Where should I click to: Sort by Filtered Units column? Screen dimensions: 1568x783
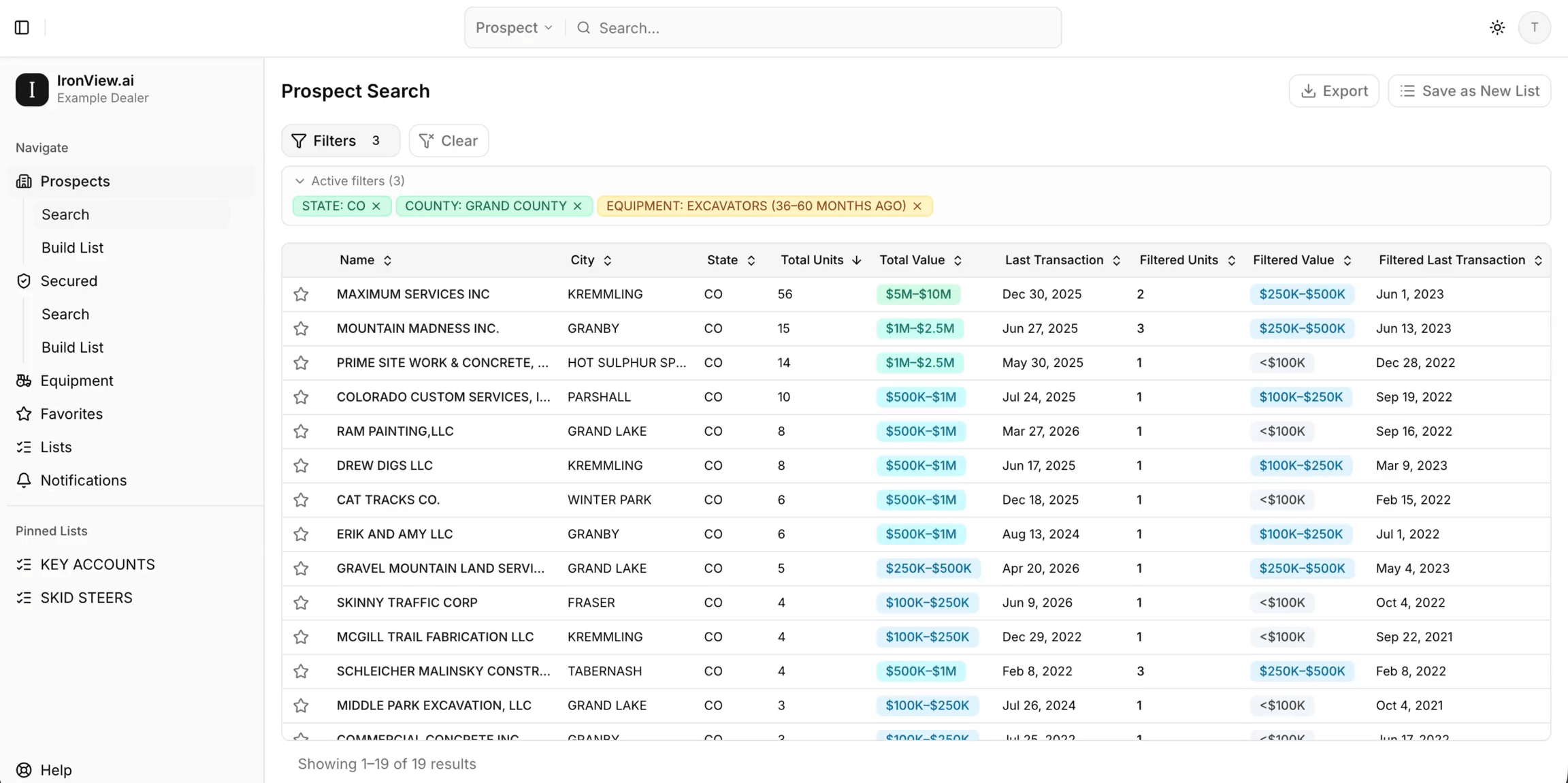(x=1187, y=260)
